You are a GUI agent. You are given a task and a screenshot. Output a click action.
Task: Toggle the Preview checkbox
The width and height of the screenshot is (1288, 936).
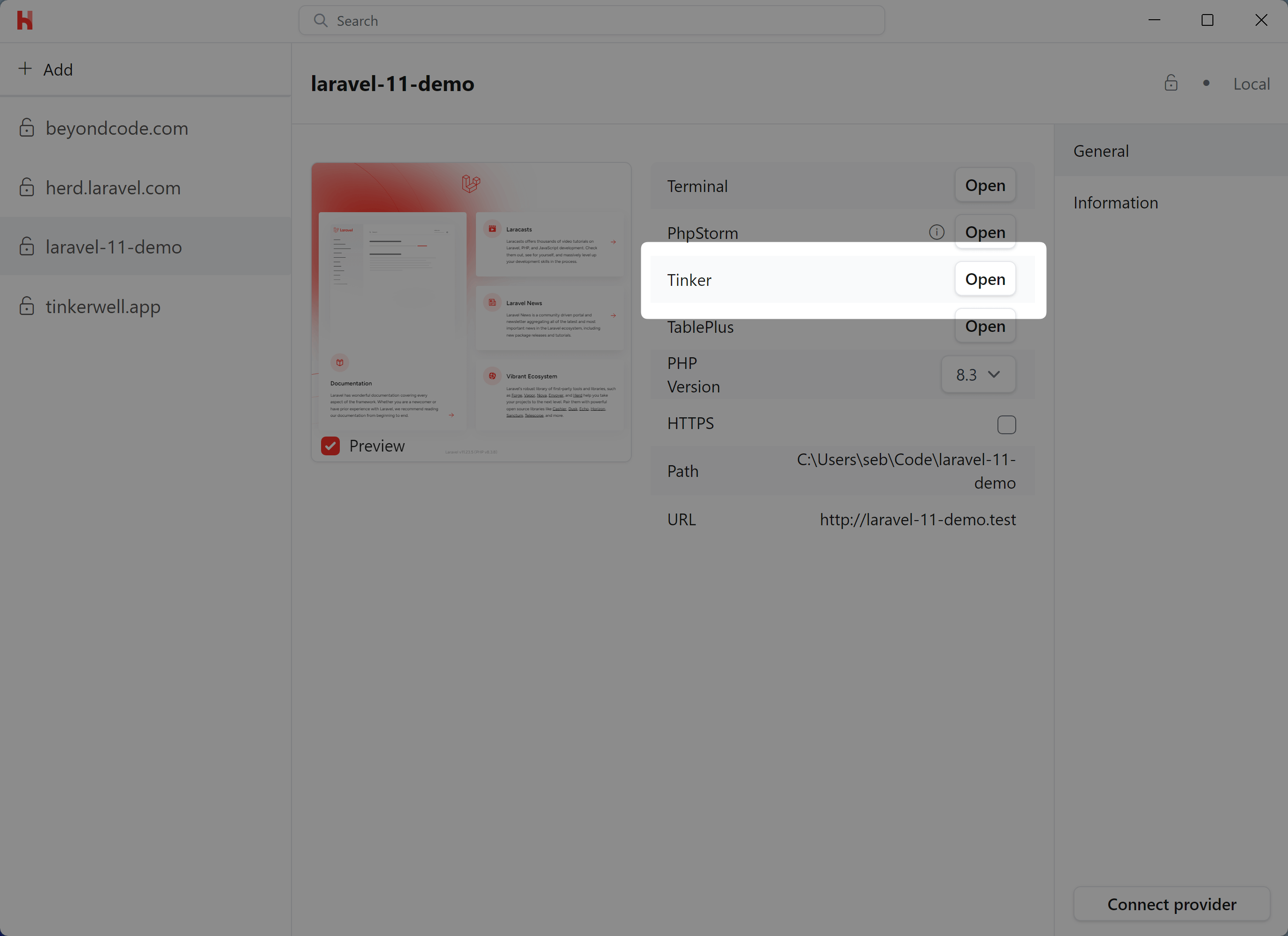[330, 446]
